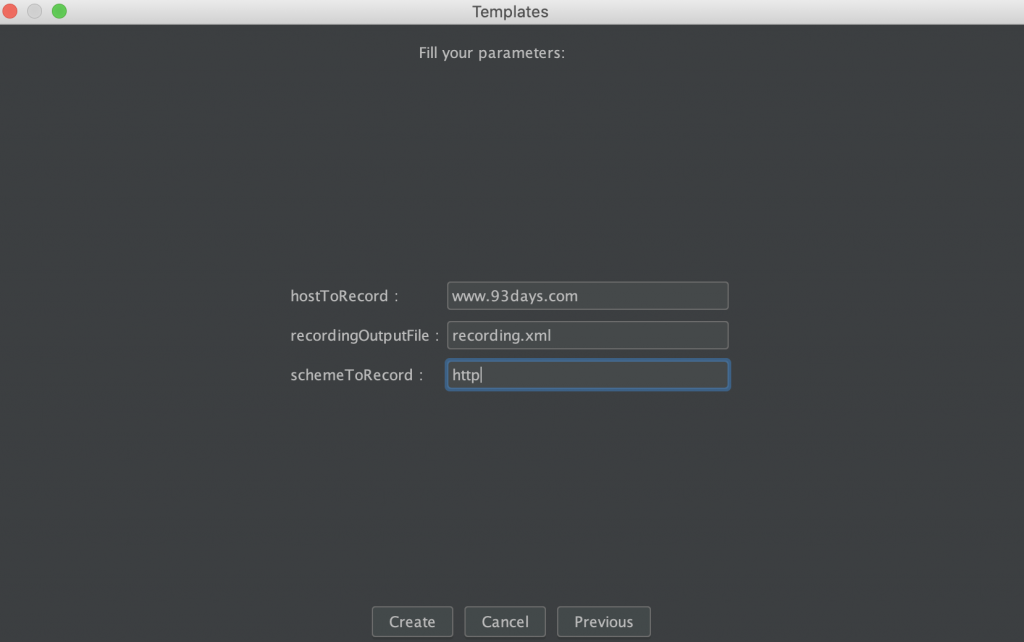
Task: Maximize the window using the green button
Action: (x=59, y=11)
